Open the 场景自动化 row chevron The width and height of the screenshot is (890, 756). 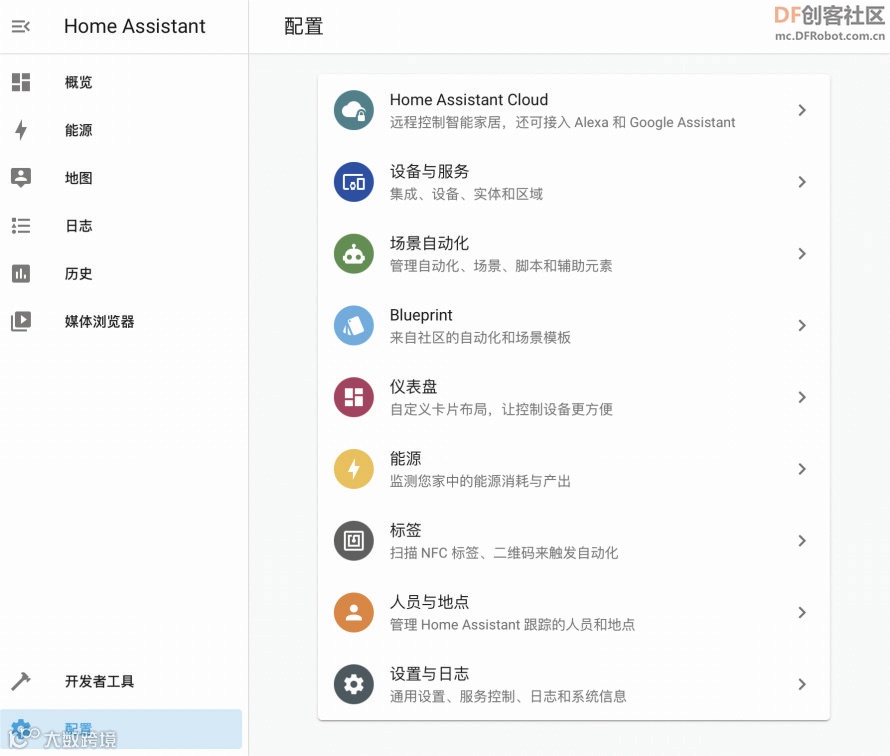pyautogui.click(x=801, y=254)
